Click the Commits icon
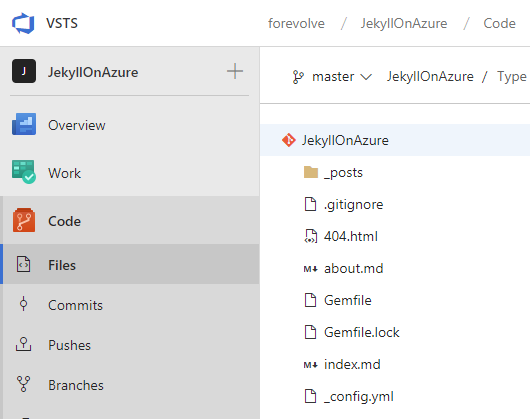 tap(23, 304)
